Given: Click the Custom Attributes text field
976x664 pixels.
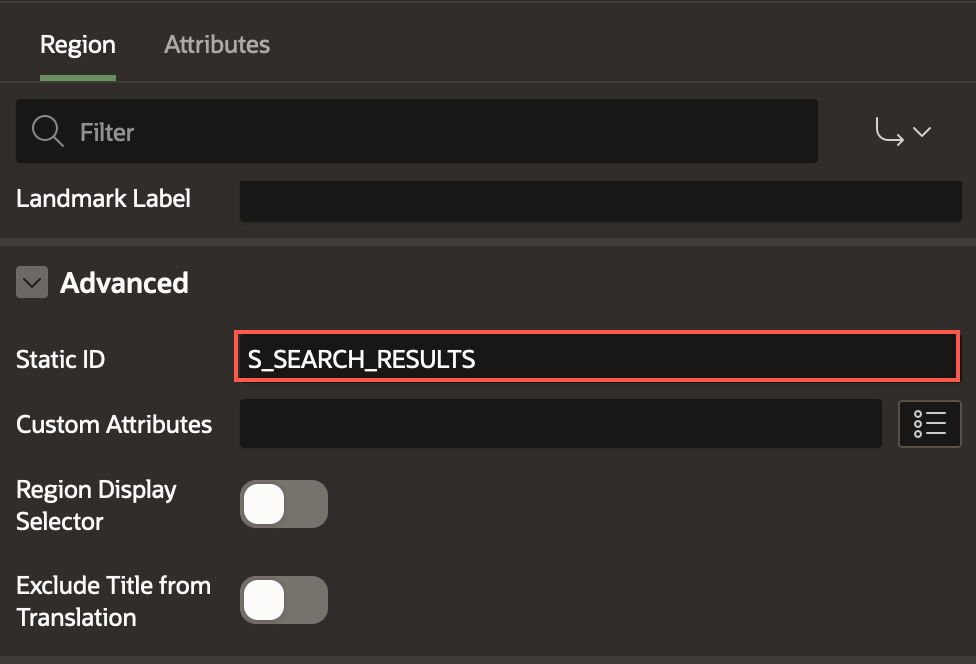Looking at the screenshot, I should pyautogui.click(x=561, y=424).
